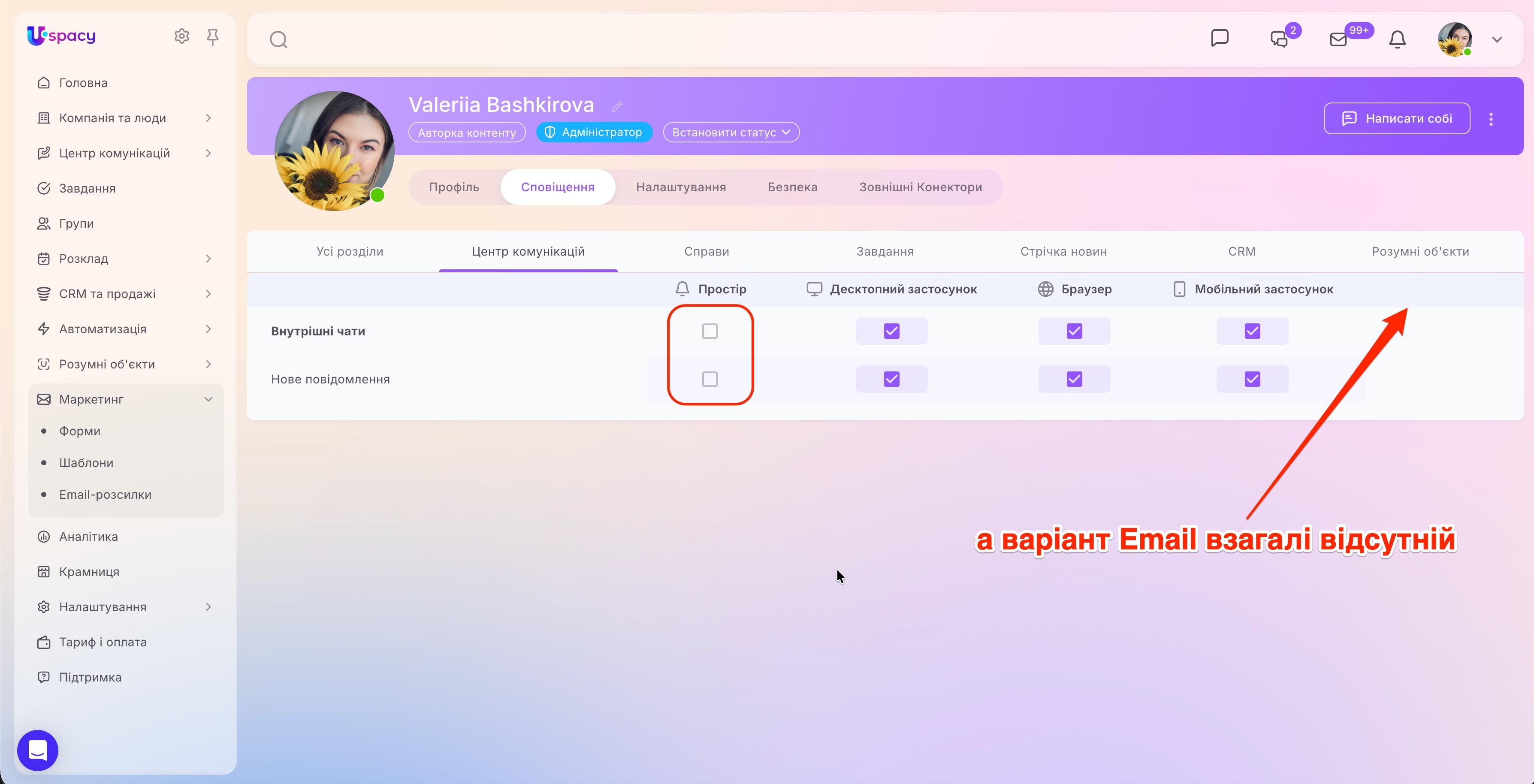Uncheck Браузер checkbox for Нове повідомлення
The width and height of the screenshot is (1534, 784).
pyautogui.click(x=1074, y=379)
